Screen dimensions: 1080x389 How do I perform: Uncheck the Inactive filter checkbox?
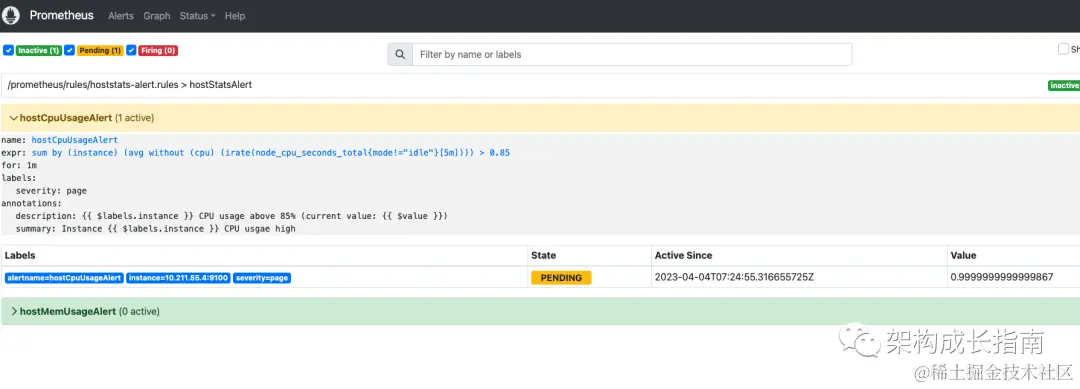pos(8,50)
